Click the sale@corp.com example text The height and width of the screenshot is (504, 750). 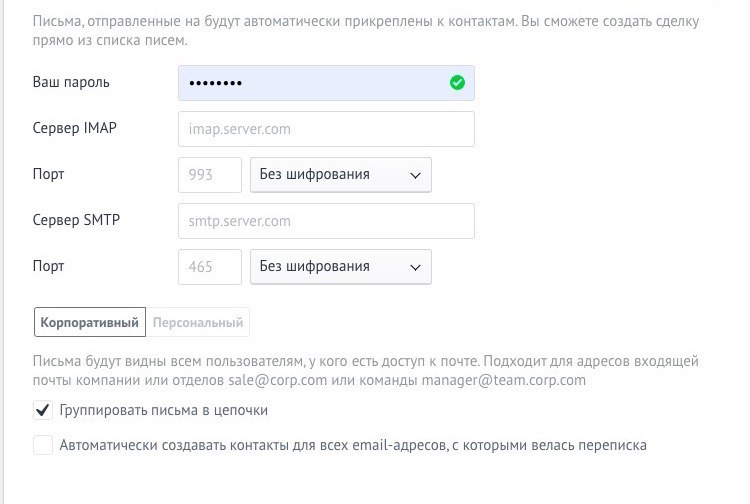click(x=277, y=380)
